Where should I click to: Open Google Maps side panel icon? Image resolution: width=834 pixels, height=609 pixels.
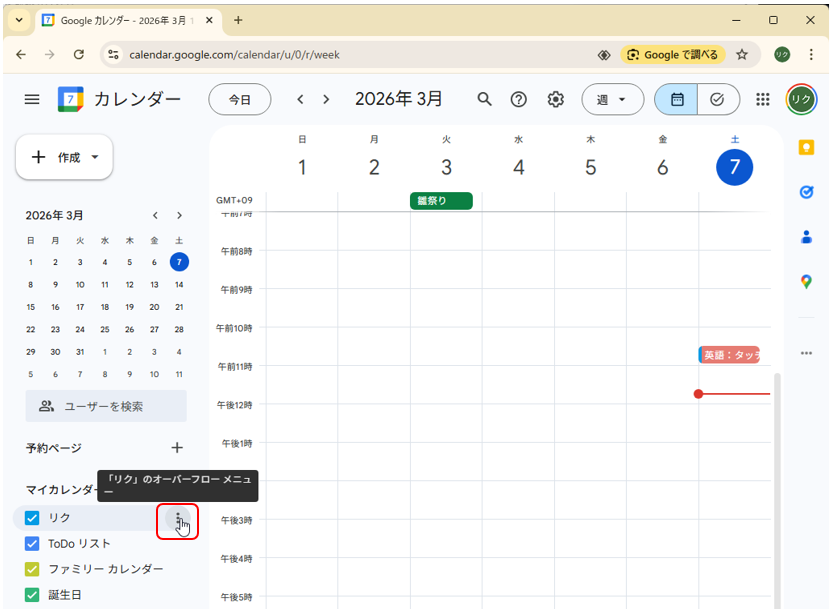click(806, 282)
